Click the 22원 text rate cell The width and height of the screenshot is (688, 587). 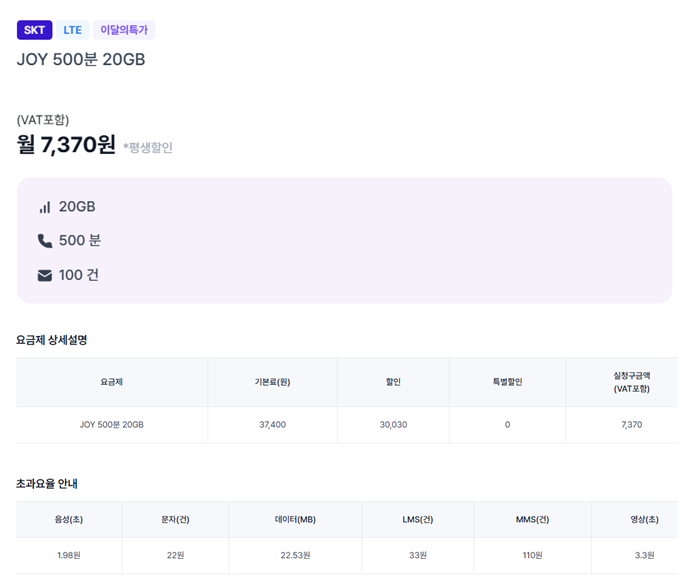point(176,555)
